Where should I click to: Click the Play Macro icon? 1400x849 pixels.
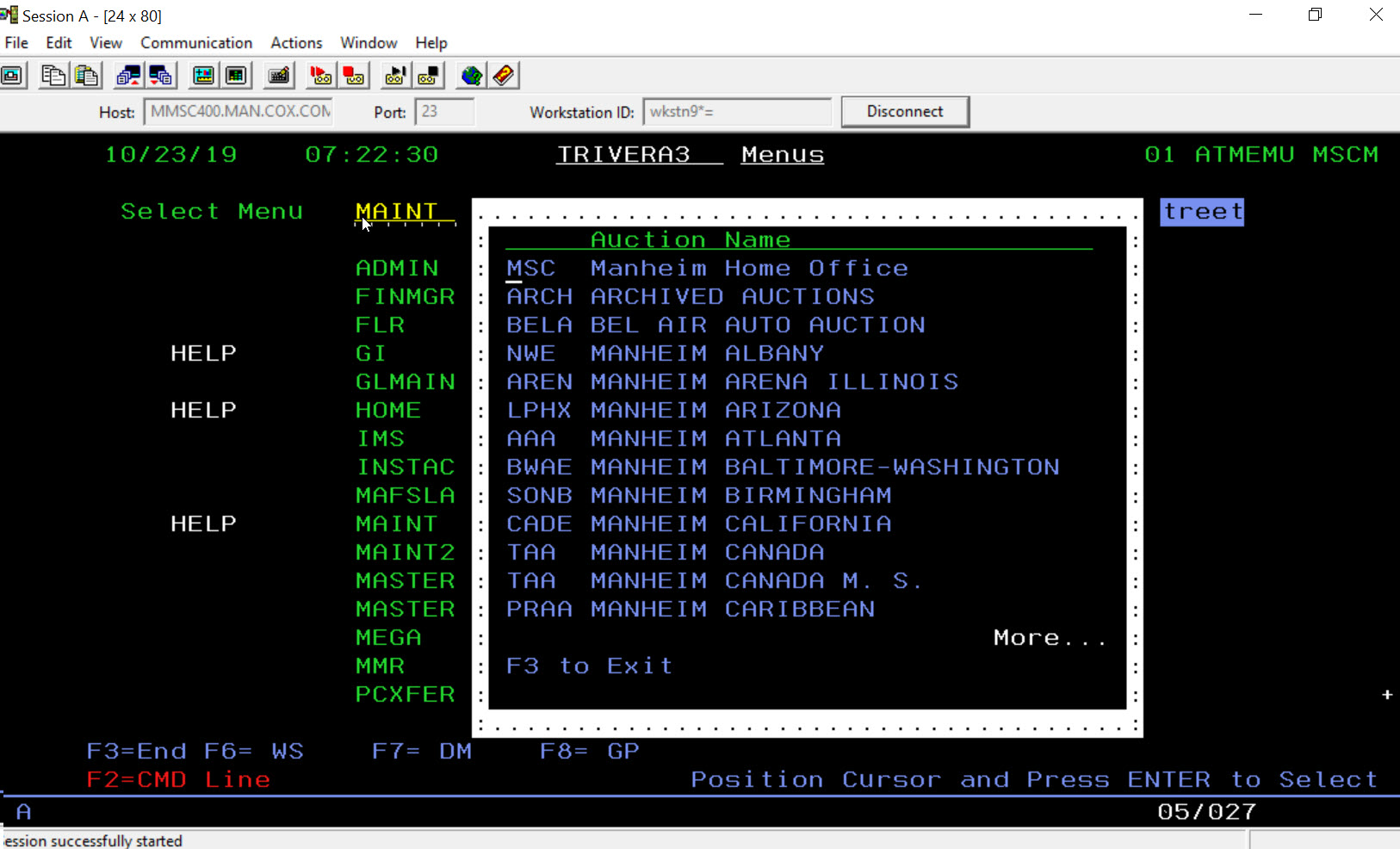[395, 76]
